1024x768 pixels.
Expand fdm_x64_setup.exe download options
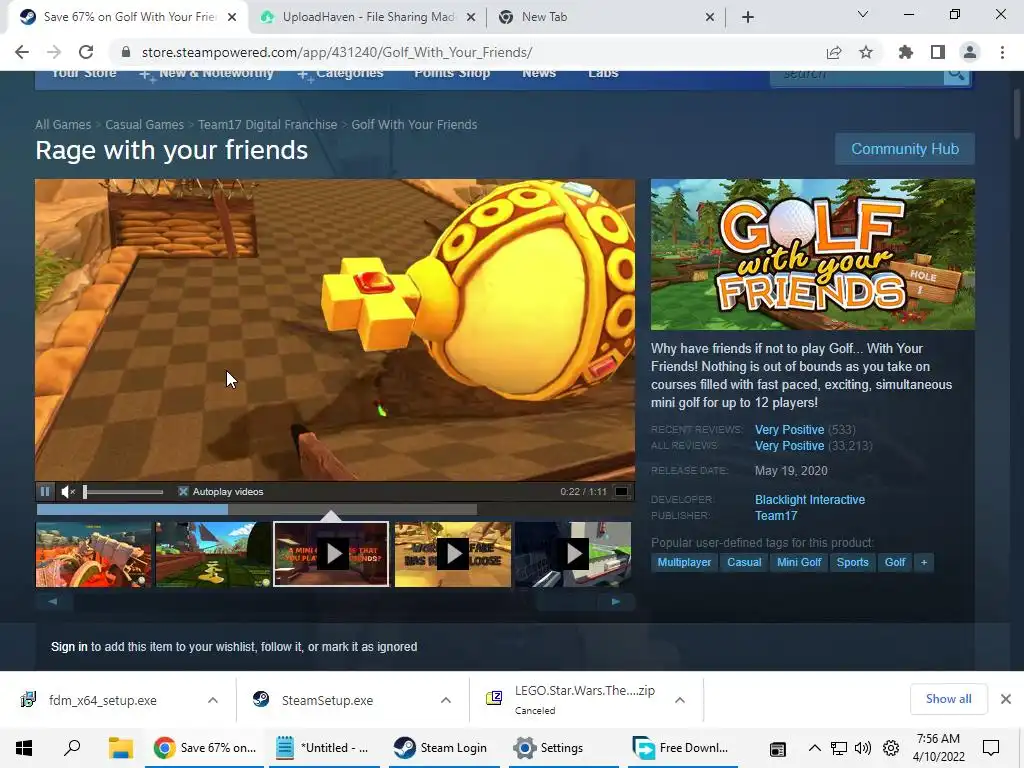[213, 700]
